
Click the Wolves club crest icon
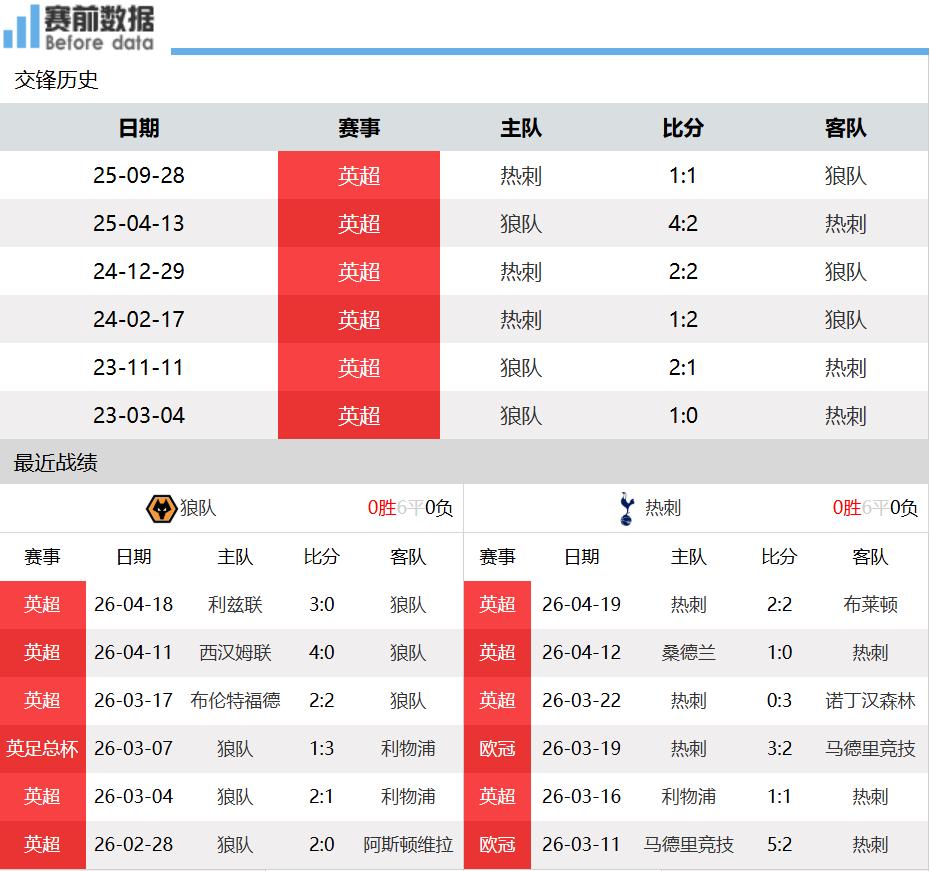pyautogui.click(x=161, y=508)
